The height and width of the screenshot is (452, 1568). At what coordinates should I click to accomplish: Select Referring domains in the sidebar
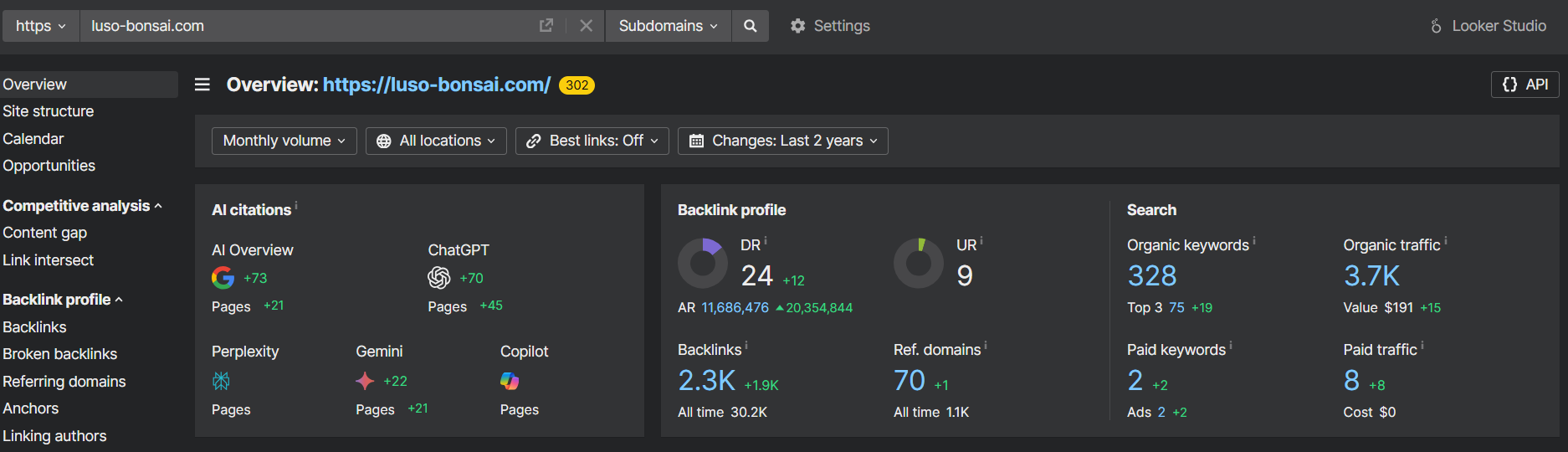pos(64,382)
